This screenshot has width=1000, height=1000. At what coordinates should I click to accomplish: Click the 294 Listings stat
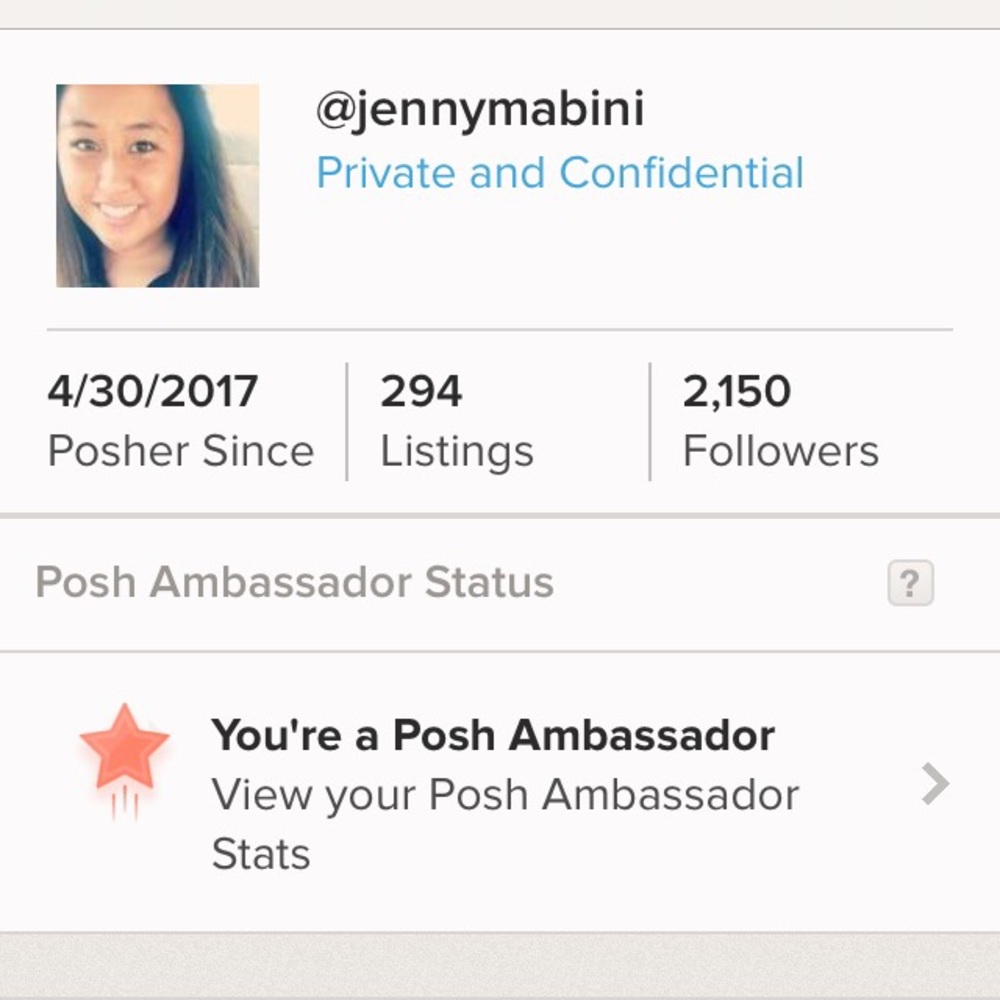(457, 420)
